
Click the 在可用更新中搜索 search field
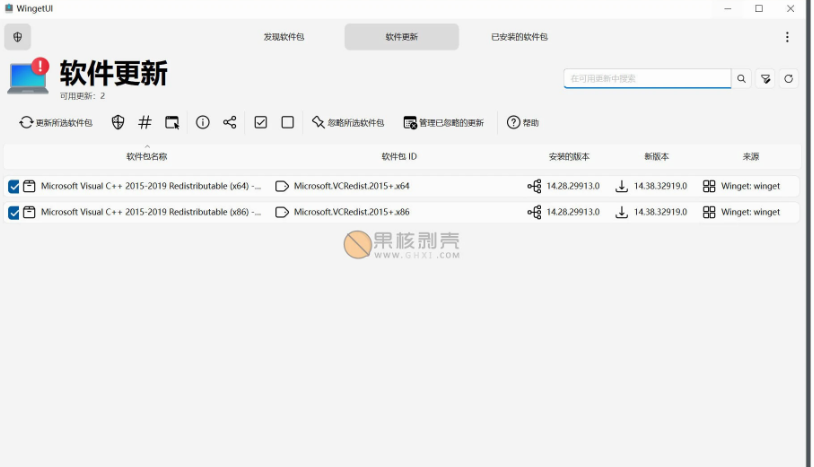[x=647, y=78]
